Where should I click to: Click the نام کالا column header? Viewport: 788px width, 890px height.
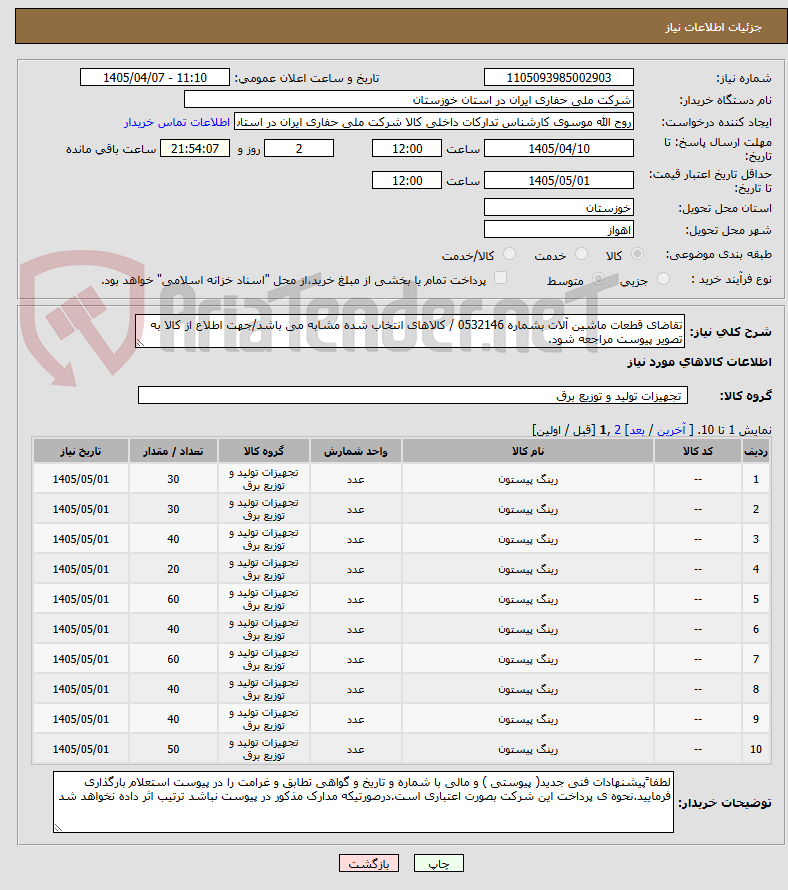pyautogui.click(x=528, y=451)
